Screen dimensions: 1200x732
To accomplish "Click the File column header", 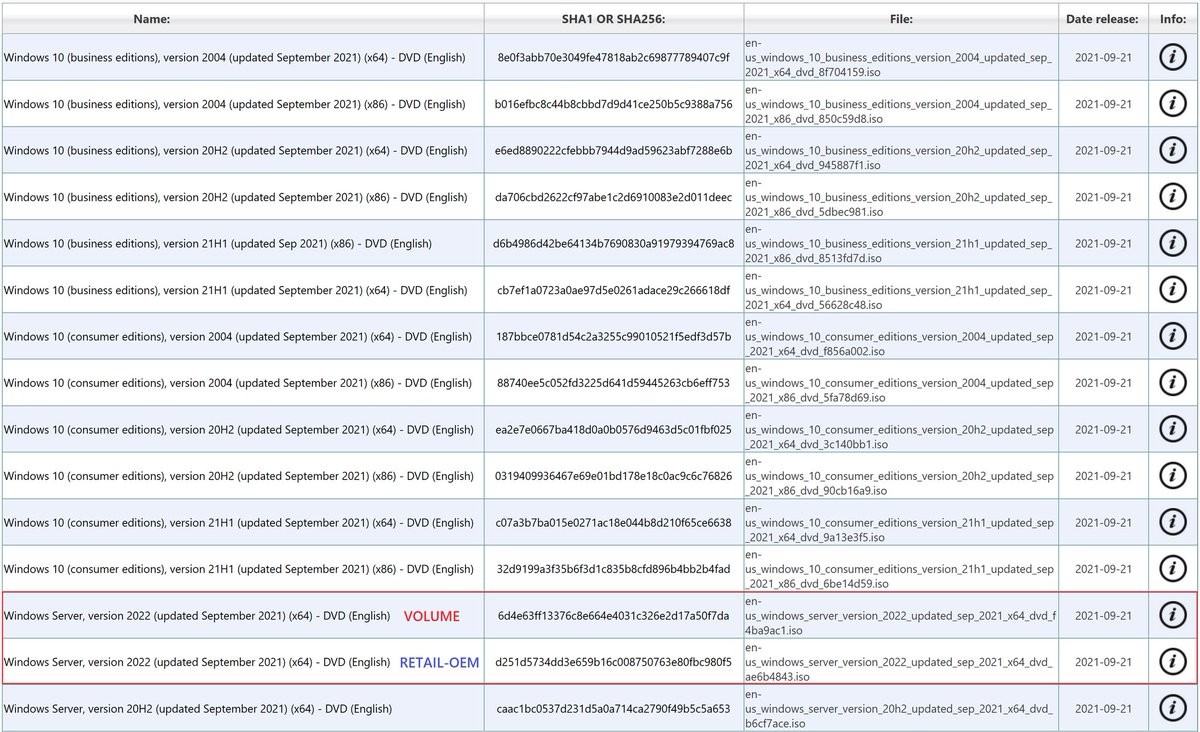I will pos(901,19).
